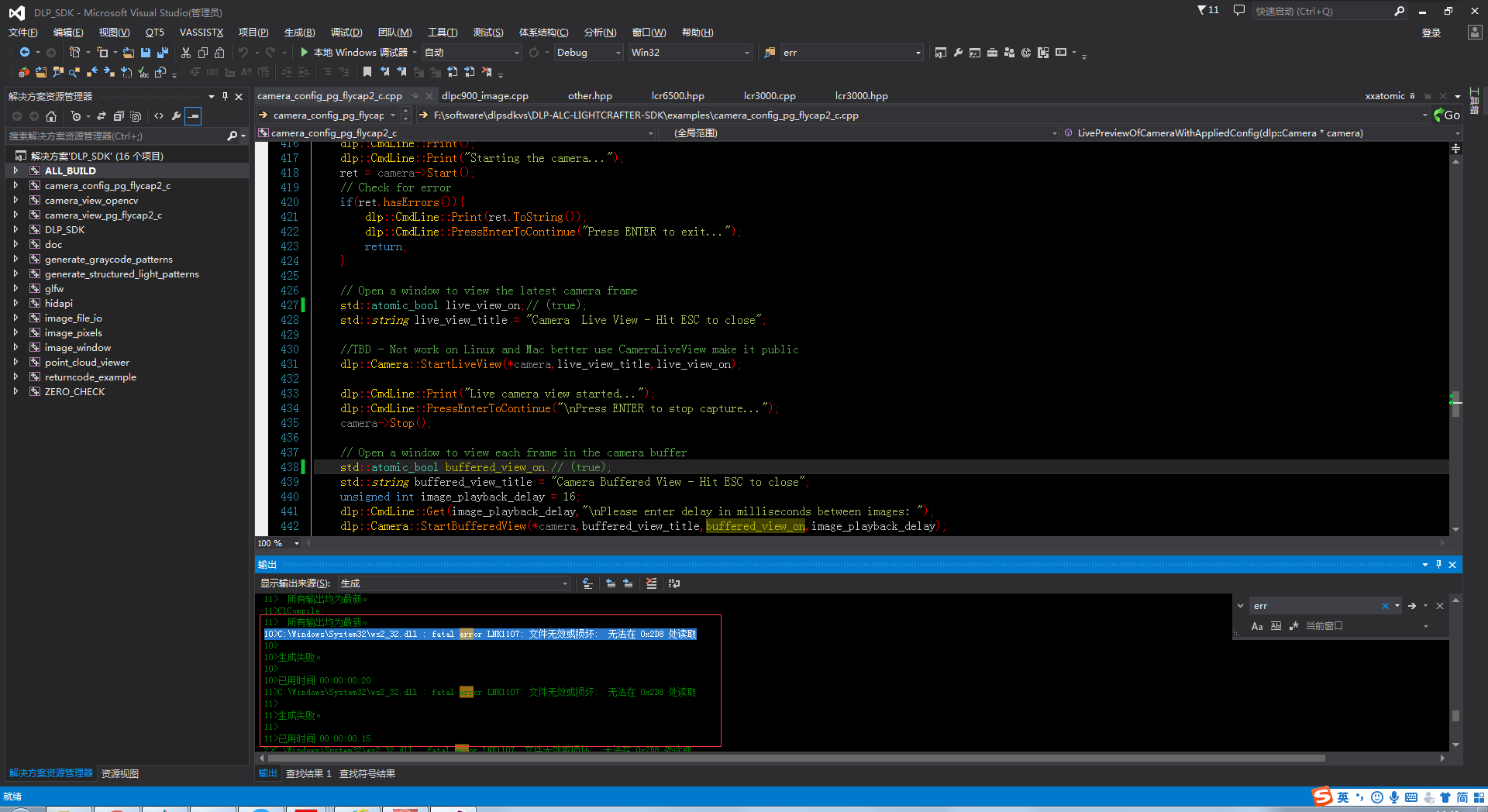
Task: Expand the DLP_SDK project node
Action: tap(15, 230)
